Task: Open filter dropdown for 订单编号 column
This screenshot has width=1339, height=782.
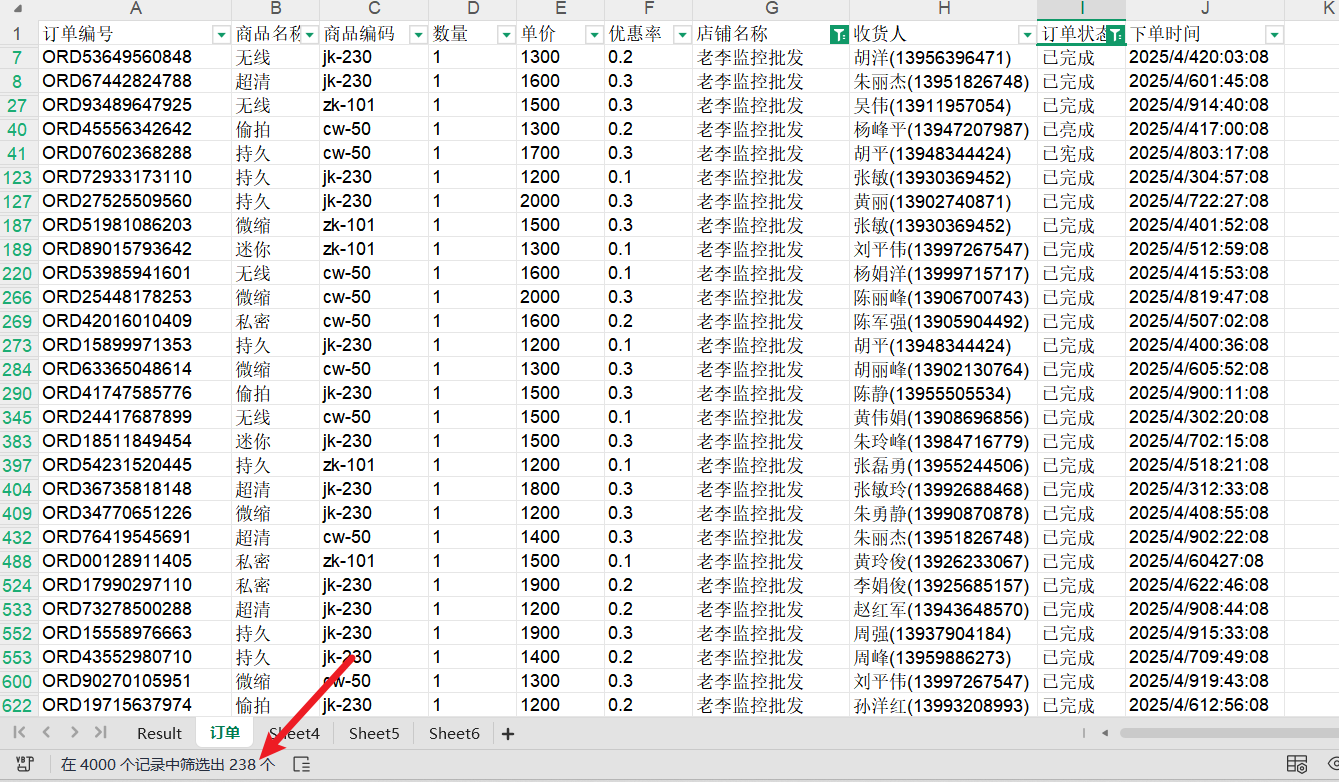Action: pos(221,34)
